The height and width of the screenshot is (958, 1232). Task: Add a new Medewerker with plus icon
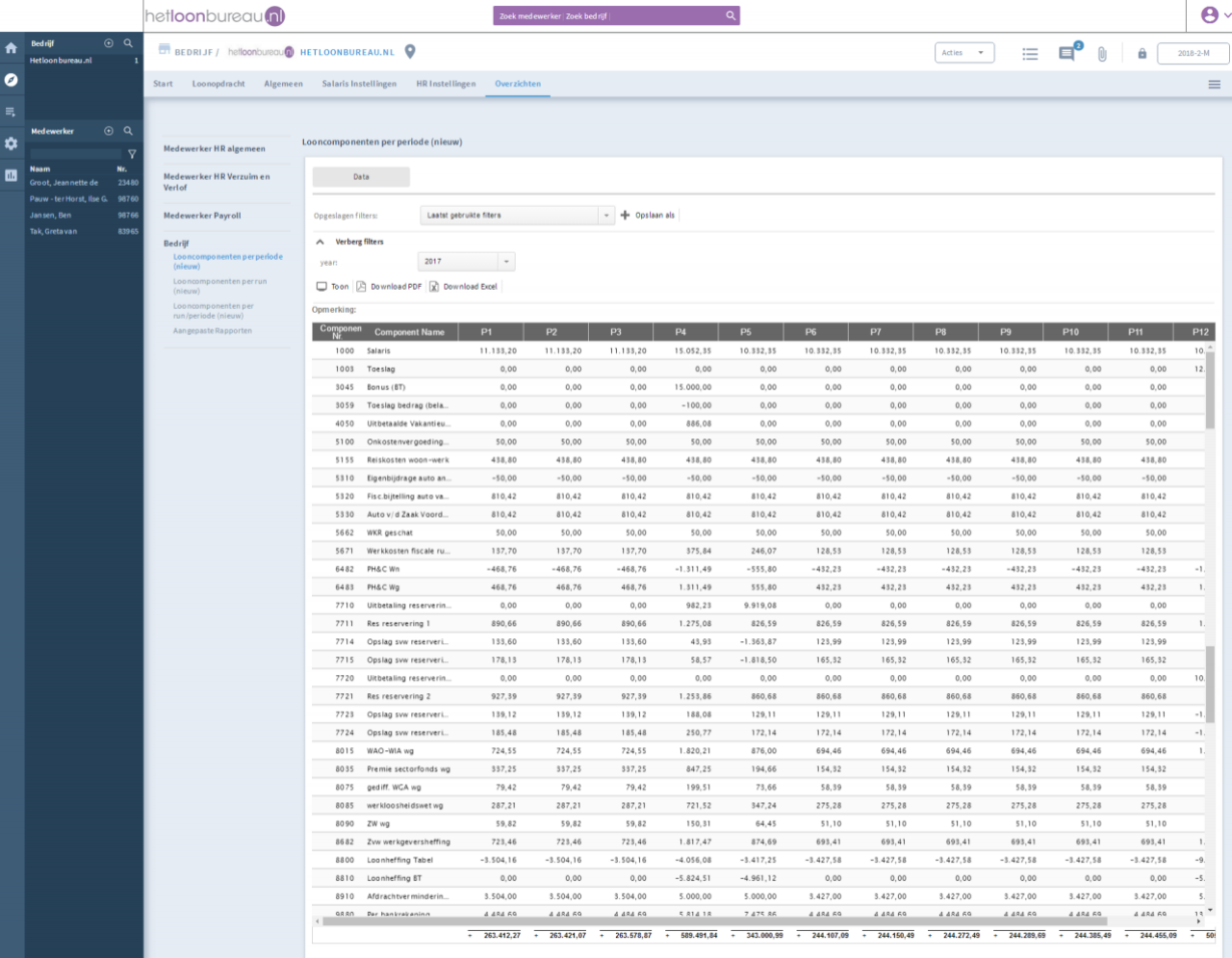[x=109, y=131]
